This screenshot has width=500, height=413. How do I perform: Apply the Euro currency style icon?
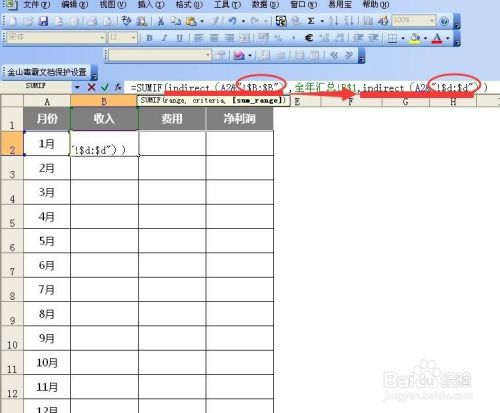tap(309, 38)
